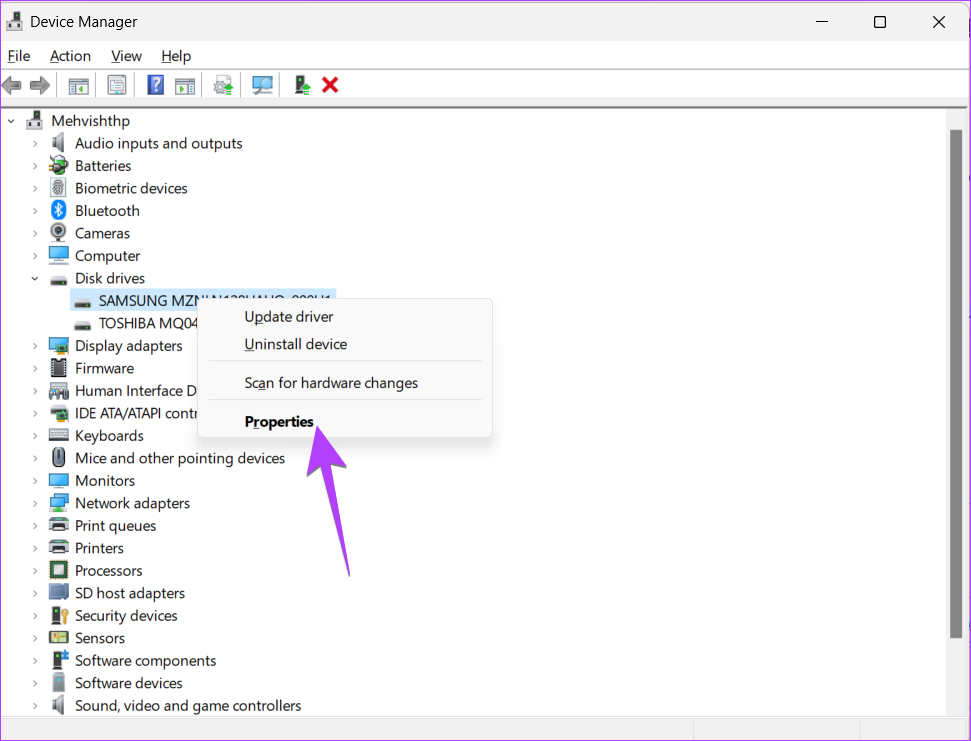The height and width of the screenshot is (741, 971).
Task: Expand the Network adapters category
Action: pyautogui.click(x=35, y=503)
